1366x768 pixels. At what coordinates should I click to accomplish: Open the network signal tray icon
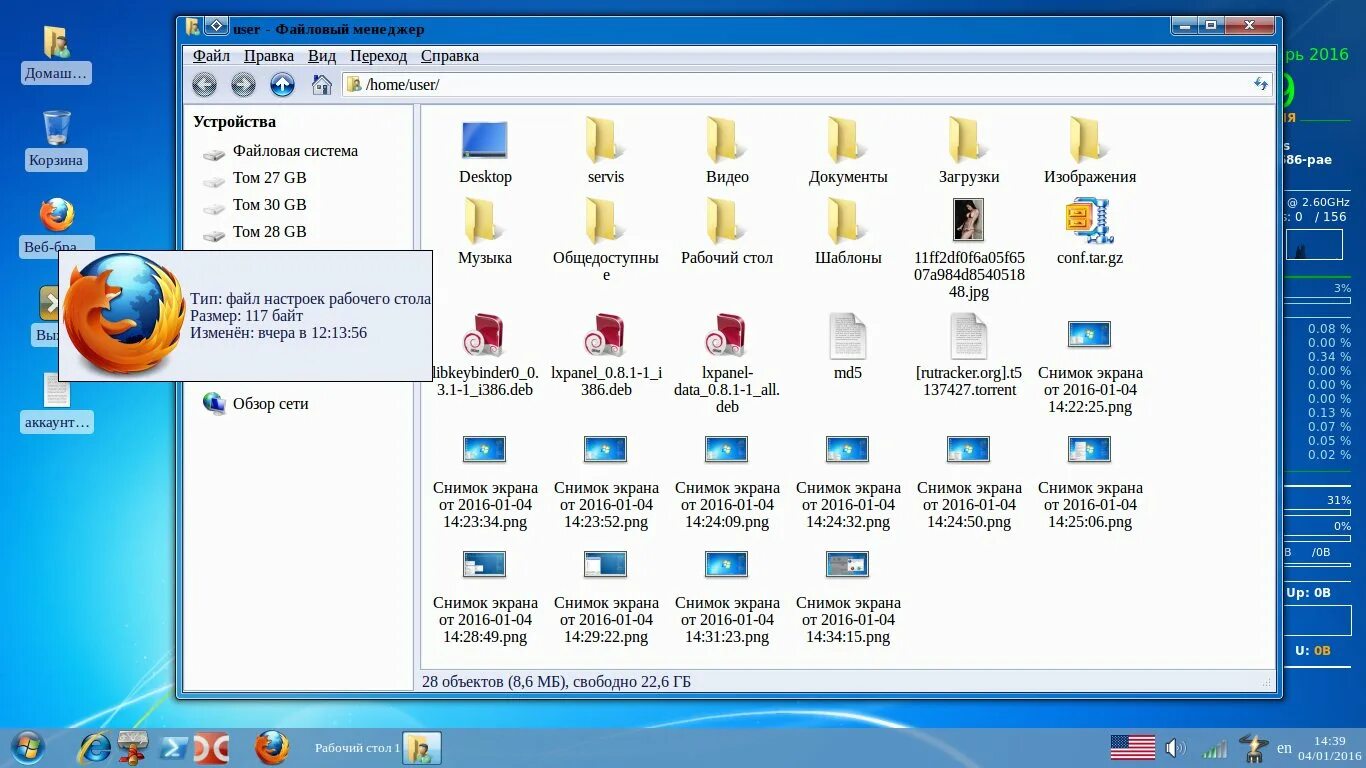click(1214, 748)
